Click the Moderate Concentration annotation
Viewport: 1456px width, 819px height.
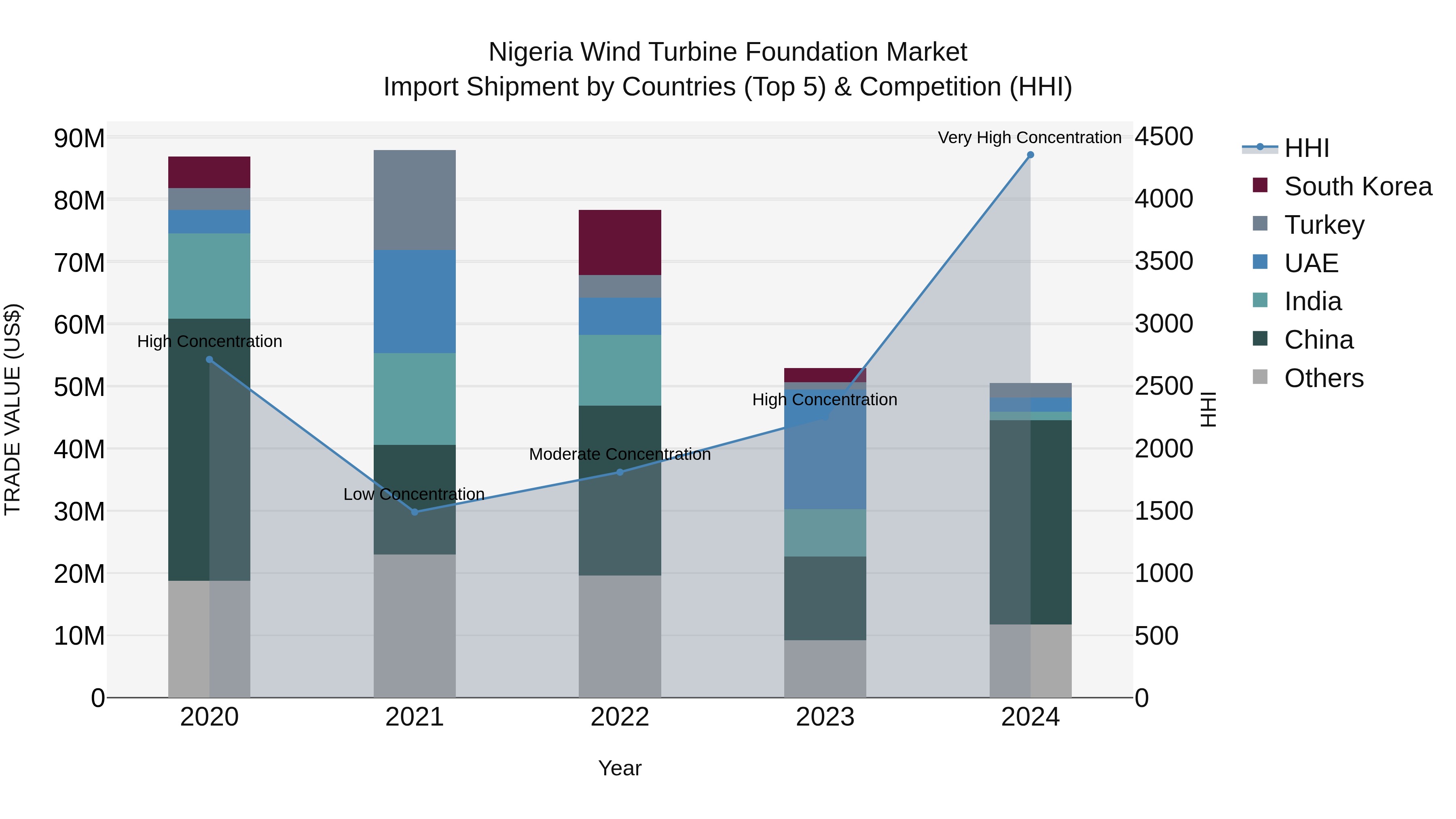coord(620,455)
